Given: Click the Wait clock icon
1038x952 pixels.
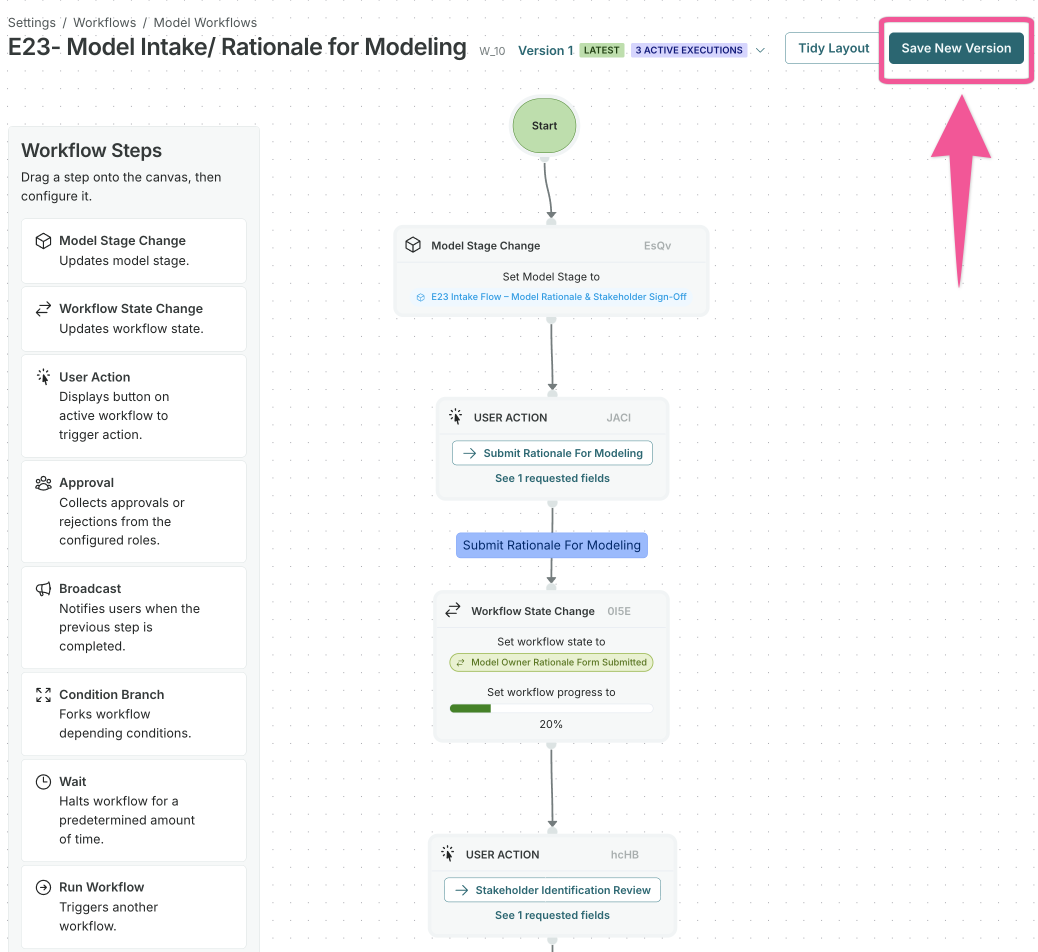Looking at the screenshot, I should (x=43, y=782).
